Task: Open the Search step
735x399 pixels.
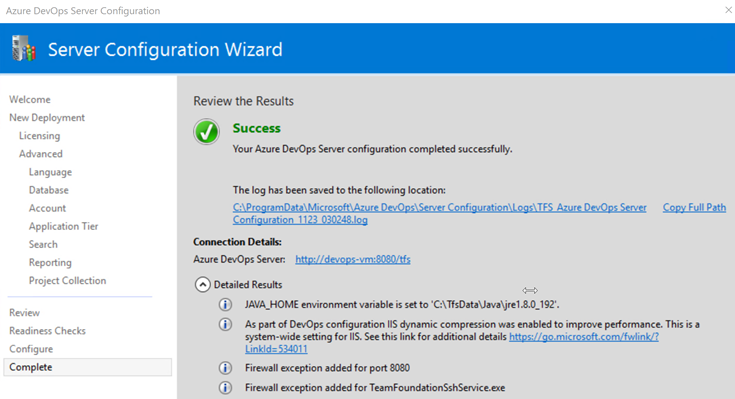Action: tap(43, 244)
